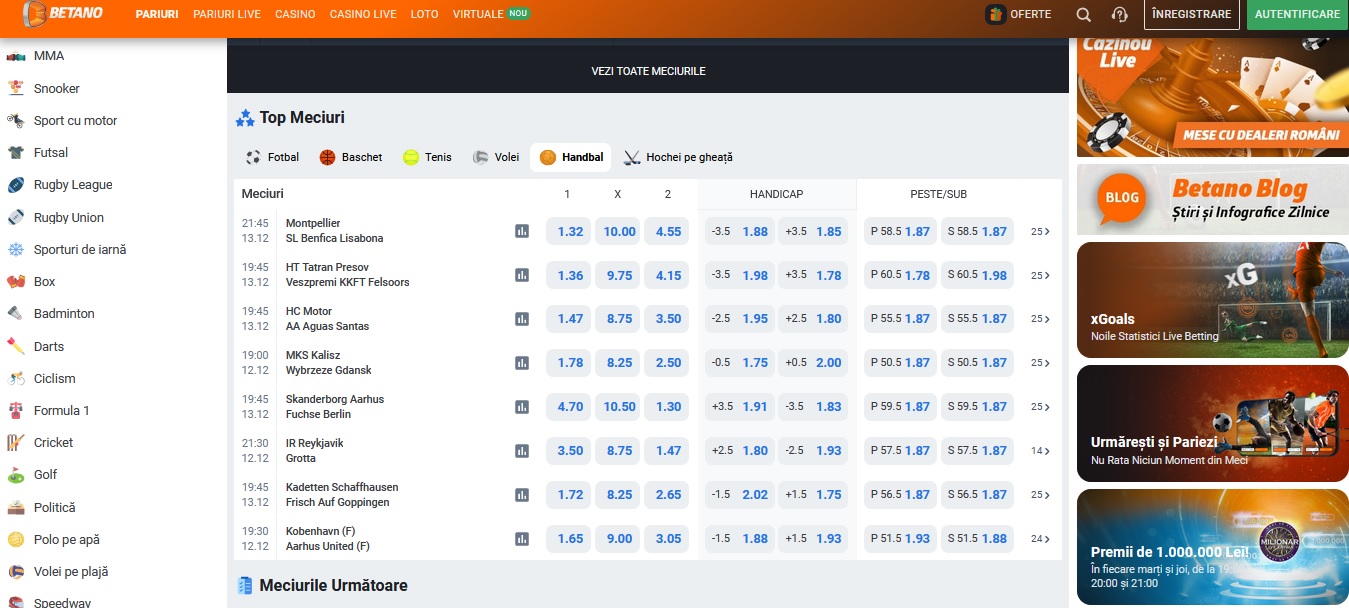Bet Montpellier win at 1.32

[570, 231]
